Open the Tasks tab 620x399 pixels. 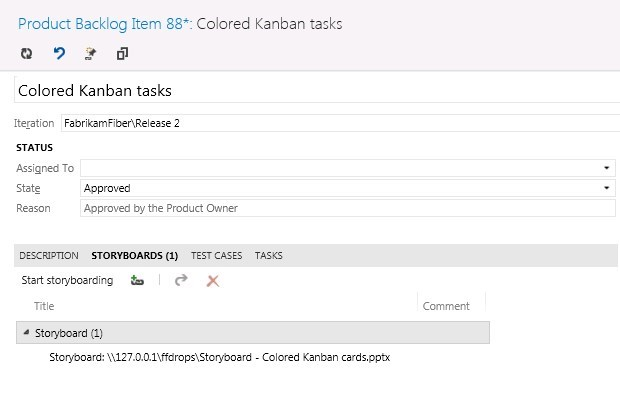point(268,255)
